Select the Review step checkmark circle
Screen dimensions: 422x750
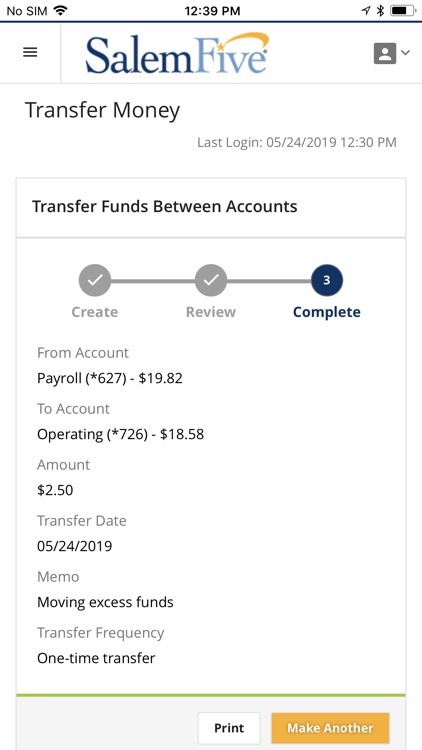click(x=211, y=280)
